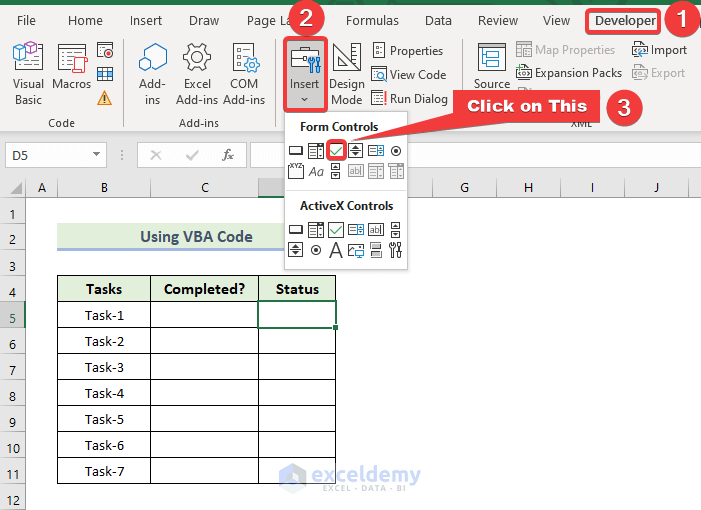This screenshot has width=701, height=510.
Task: Click Map Properties
Action: click(566, 50)
